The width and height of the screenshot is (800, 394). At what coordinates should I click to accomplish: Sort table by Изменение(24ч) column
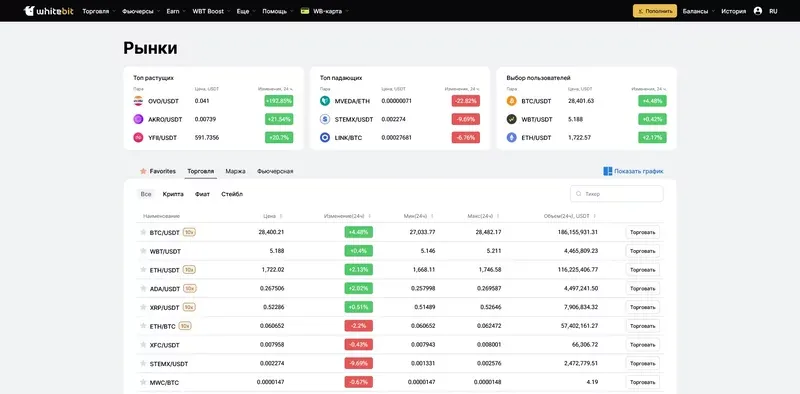347,216
